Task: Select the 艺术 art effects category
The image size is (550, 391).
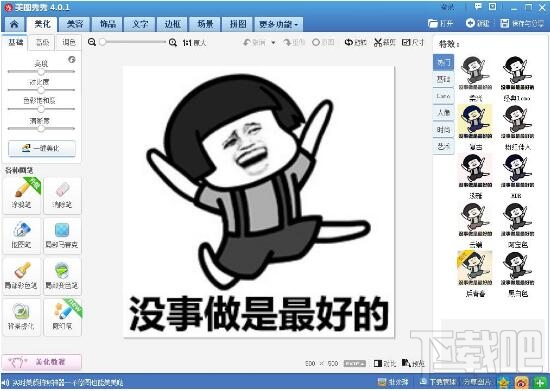Action: 444,146
